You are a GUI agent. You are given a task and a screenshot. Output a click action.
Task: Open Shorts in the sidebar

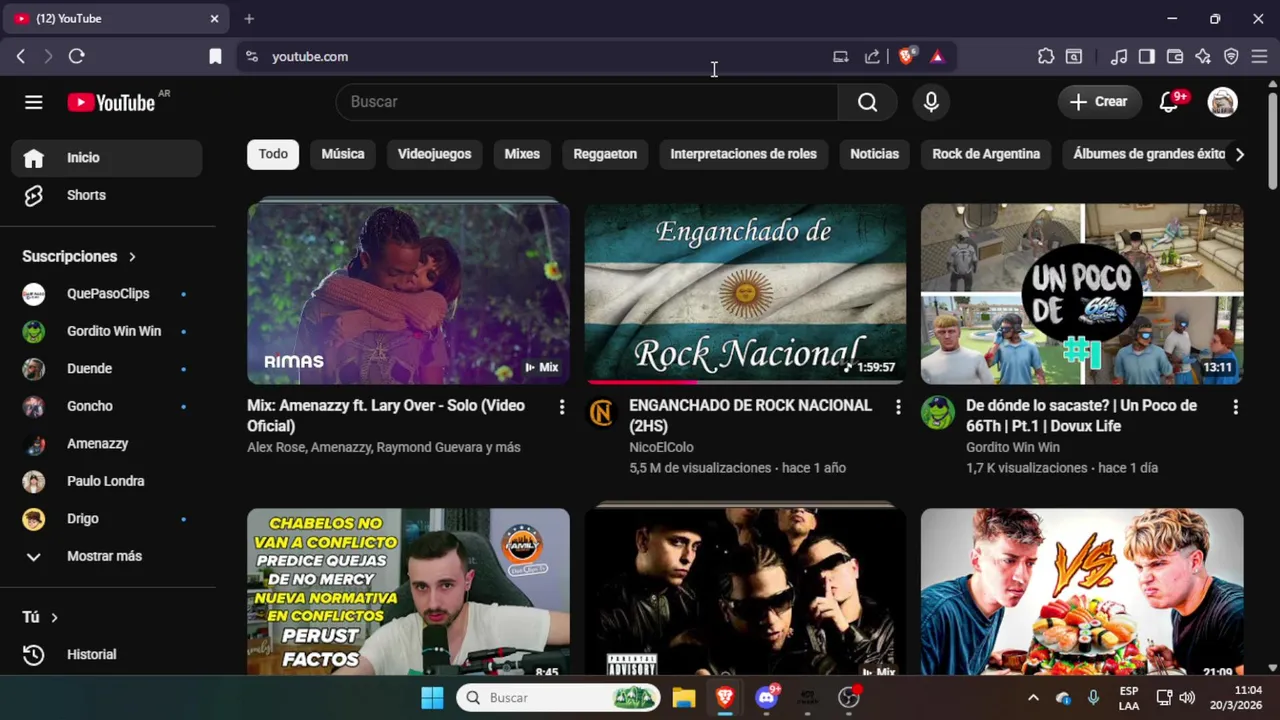coord(107,195)
